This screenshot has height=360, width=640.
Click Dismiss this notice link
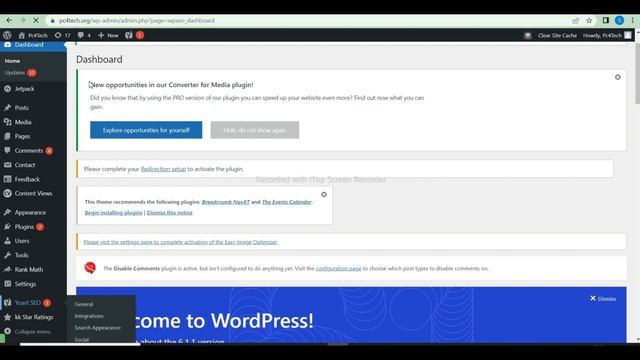point(169,213)
